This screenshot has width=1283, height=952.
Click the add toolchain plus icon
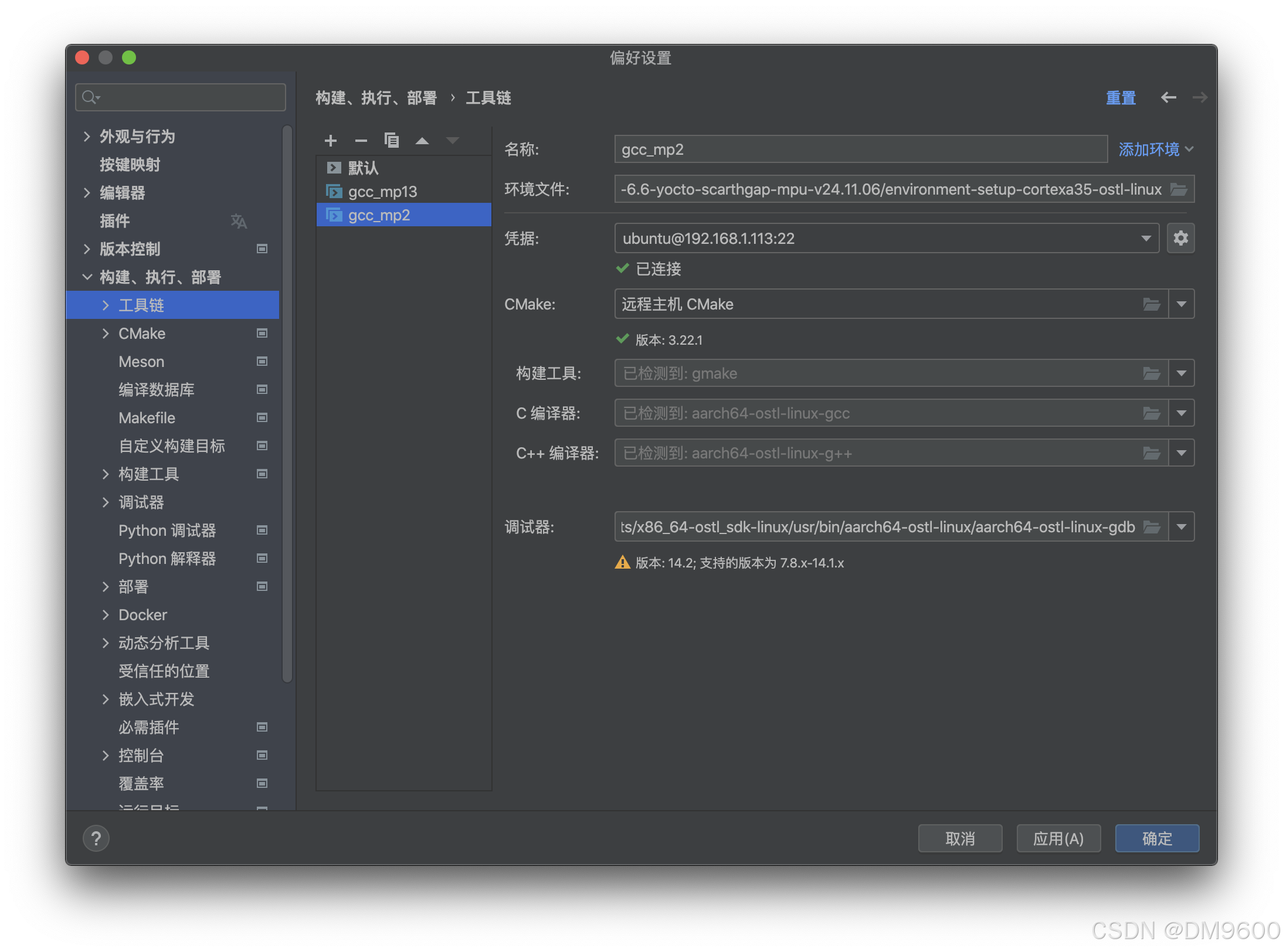[x=331, y=141]
